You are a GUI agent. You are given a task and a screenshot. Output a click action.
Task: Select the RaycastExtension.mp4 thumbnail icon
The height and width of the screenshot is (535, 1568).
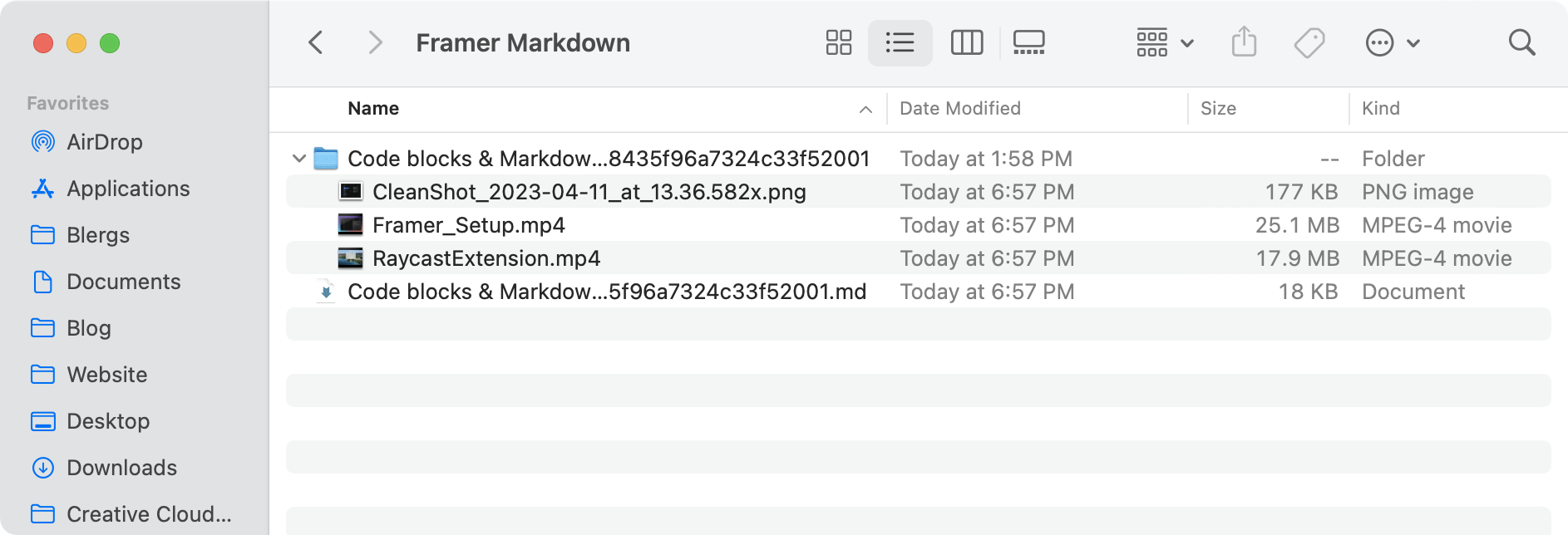(350, 258)
